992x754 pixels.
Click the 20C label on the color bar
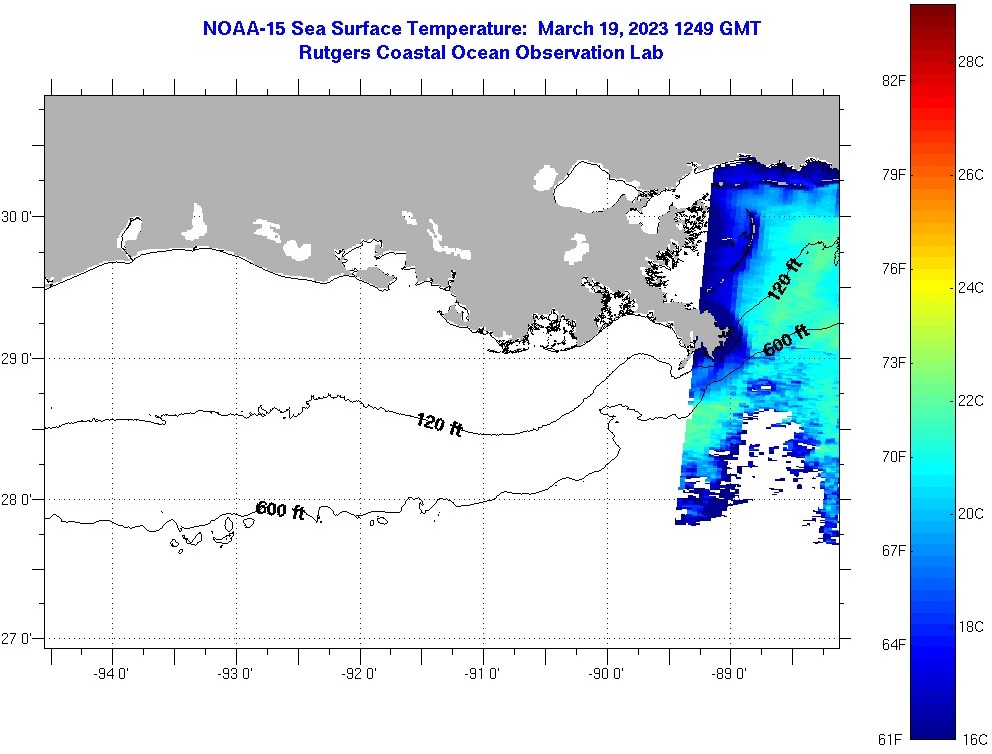pyautogui.click(x=970, y=514)
